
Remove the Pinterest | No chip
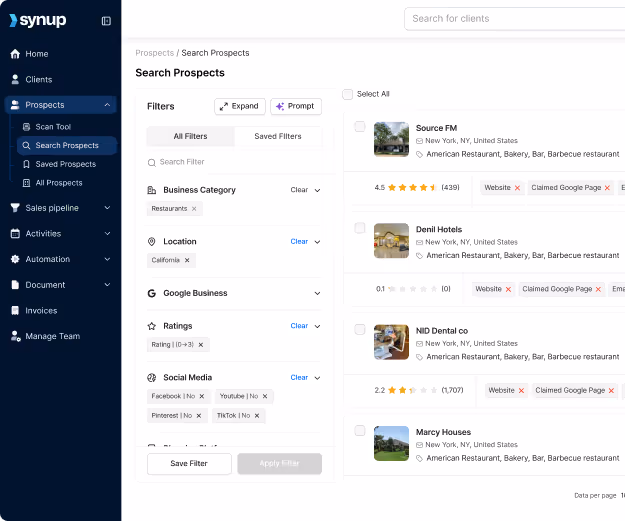click(199, 416)
